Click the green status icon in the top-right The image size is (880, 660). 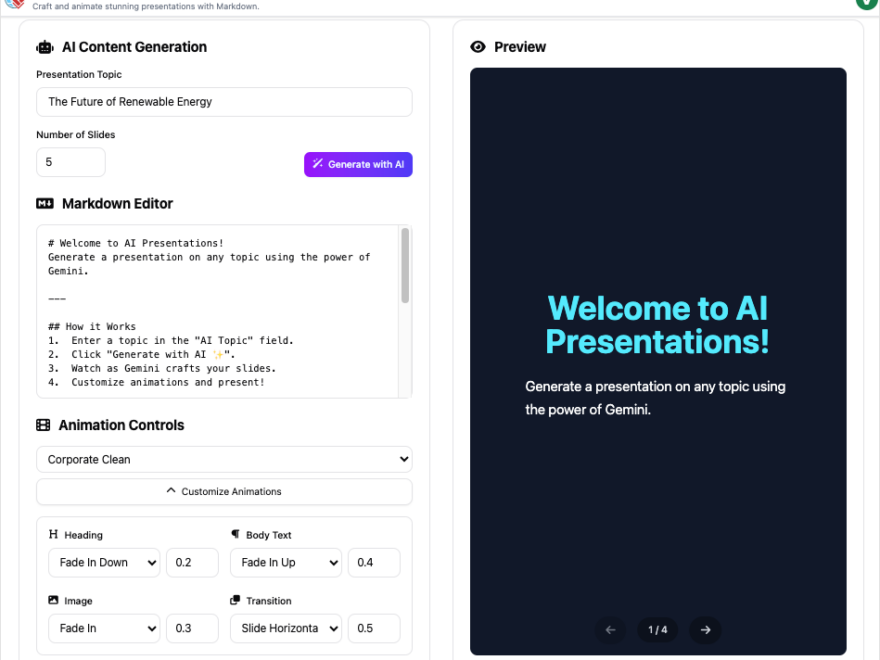tap(865, 4)
